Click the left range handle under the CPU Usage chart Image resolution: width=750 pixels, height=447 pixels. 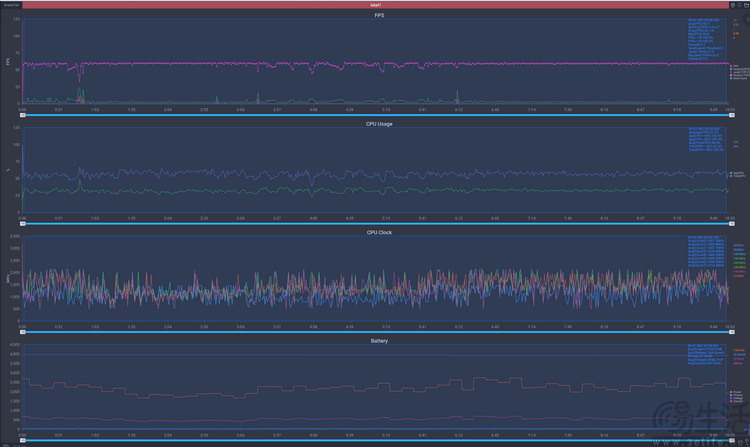(22, 224)
